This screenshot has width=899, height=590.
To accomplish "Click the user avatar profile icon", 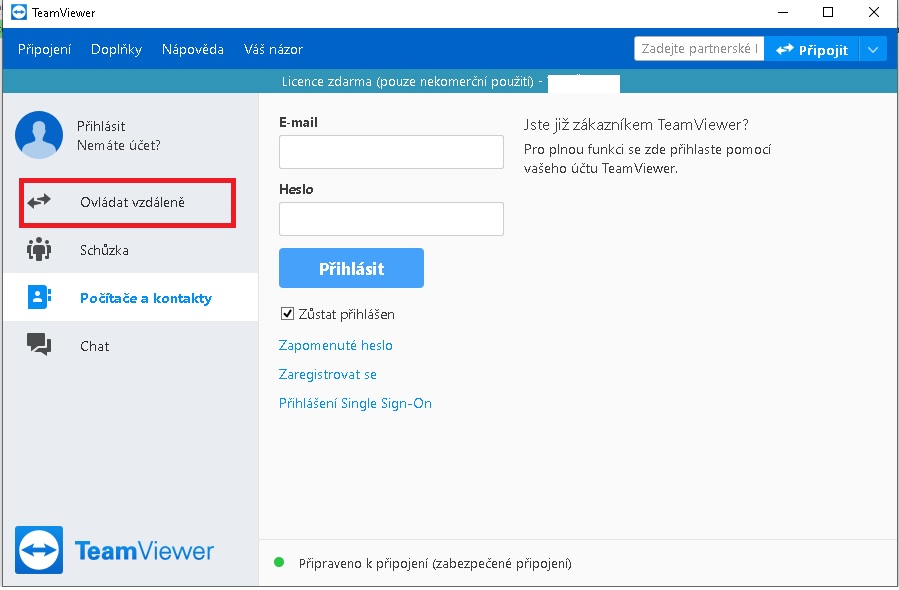I will (39, 135).
